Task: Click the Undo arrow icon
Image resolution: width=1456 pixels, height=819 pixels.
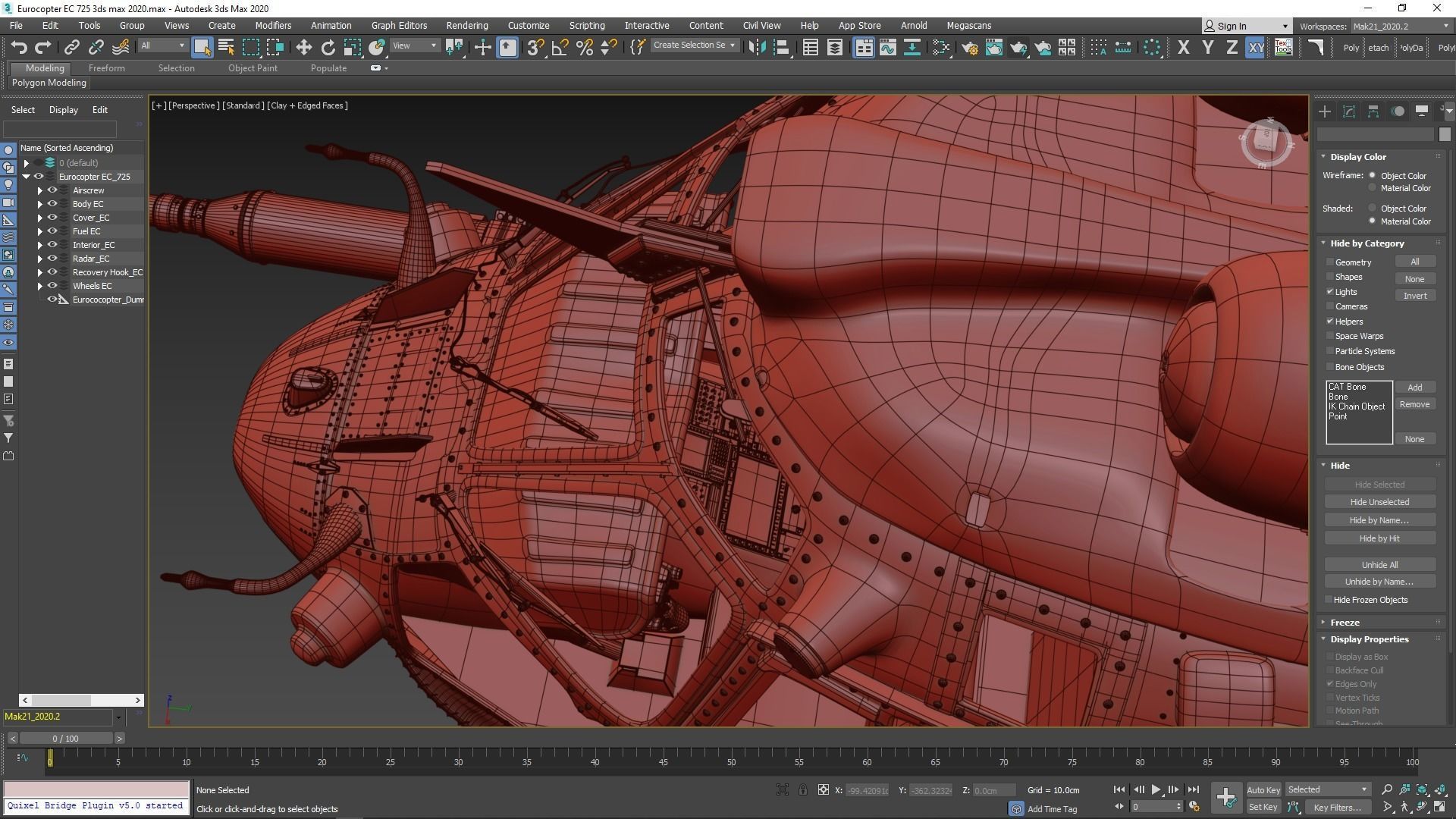Action: coord(18,47)
